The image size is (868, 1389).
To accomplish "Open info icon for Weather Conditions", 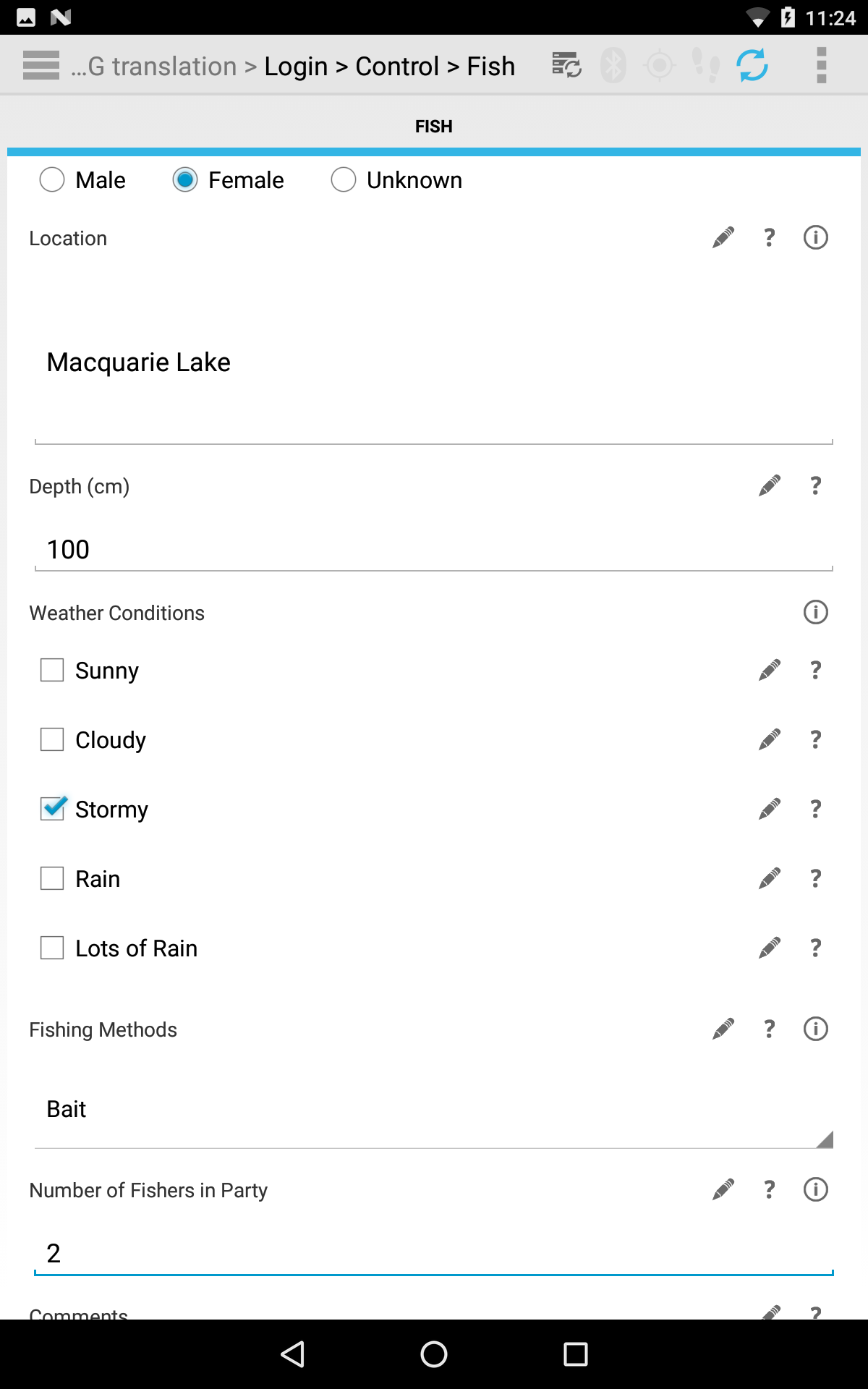I will click(x=816, y=613).
